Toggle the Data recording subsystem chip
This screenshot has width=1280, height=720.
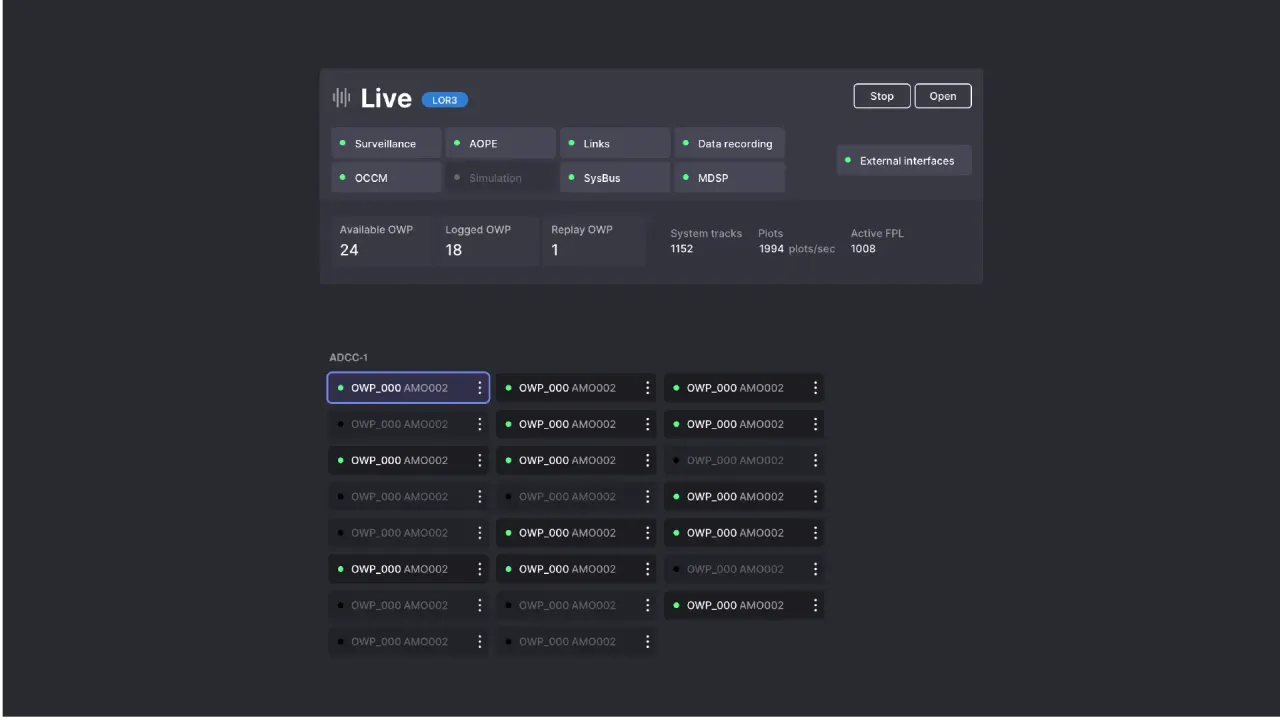click(729, 144)
